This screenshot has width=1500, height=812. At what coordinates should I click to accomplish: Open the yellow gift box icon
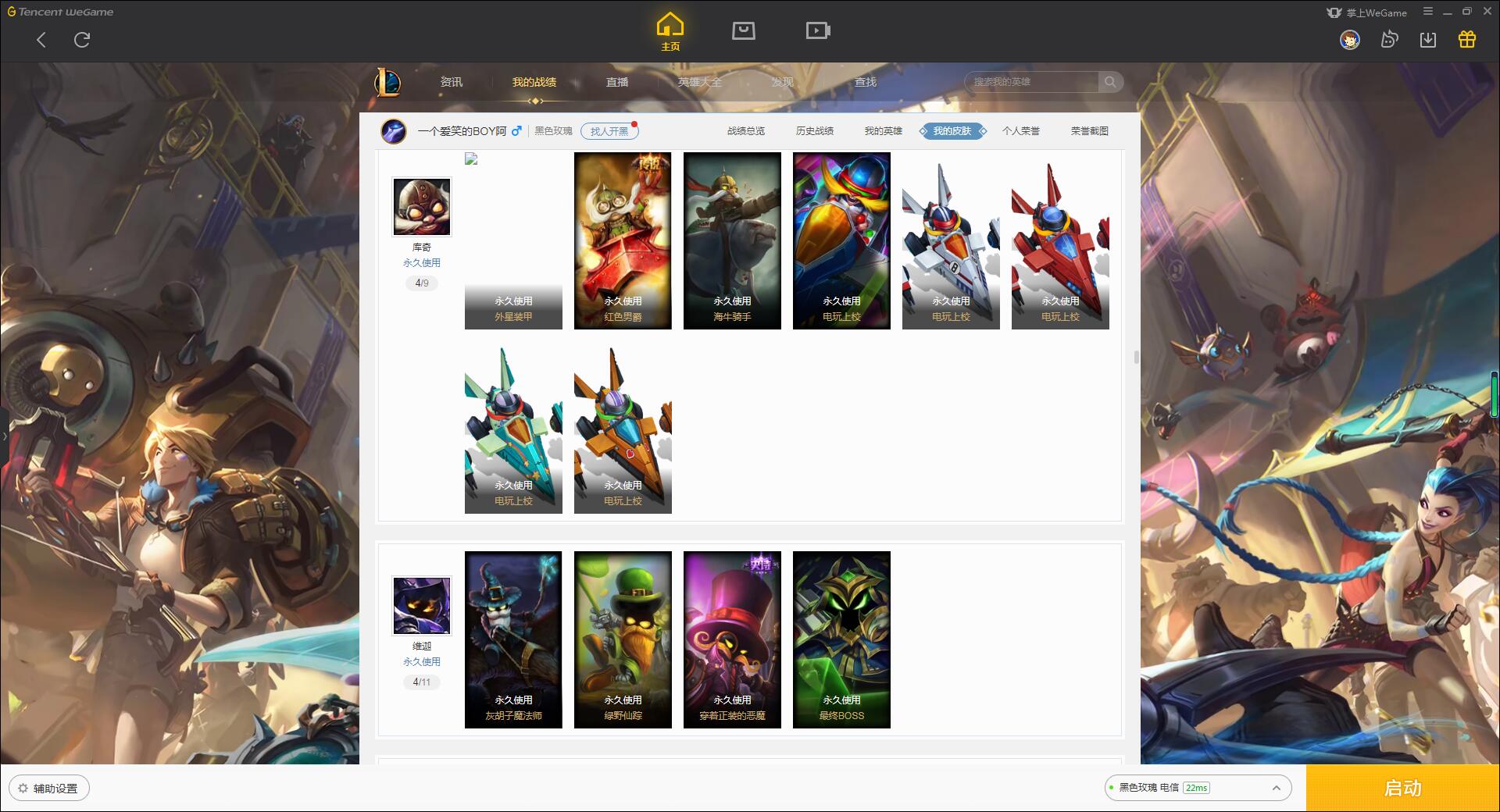click(x=1467, y=40)
